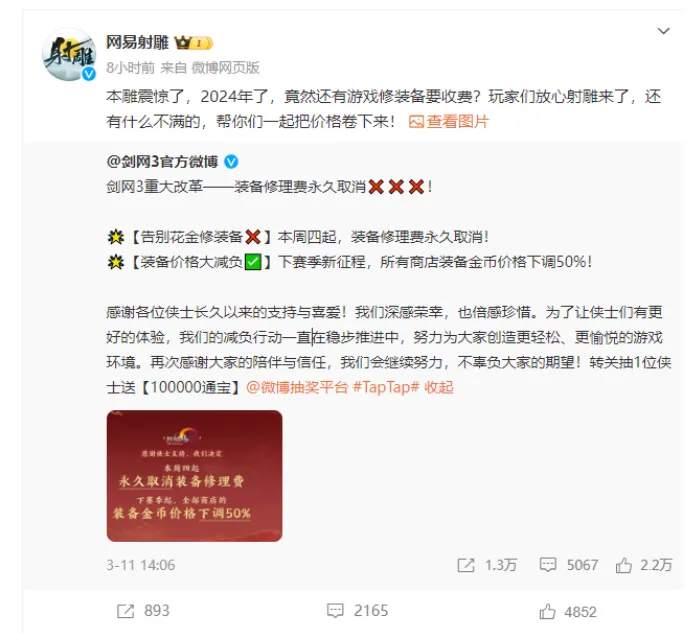Image resolution: width=697 pixels, height=633 pixels.
Task: Open the red announcement image thumbnail
Action: tap(194, 476)
